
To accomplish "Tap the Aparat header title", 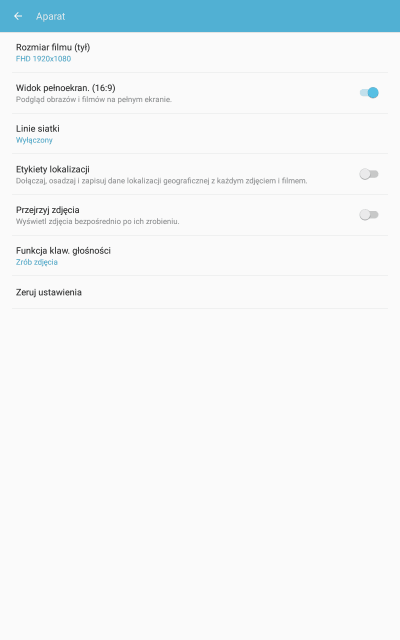I will point(51,16).
